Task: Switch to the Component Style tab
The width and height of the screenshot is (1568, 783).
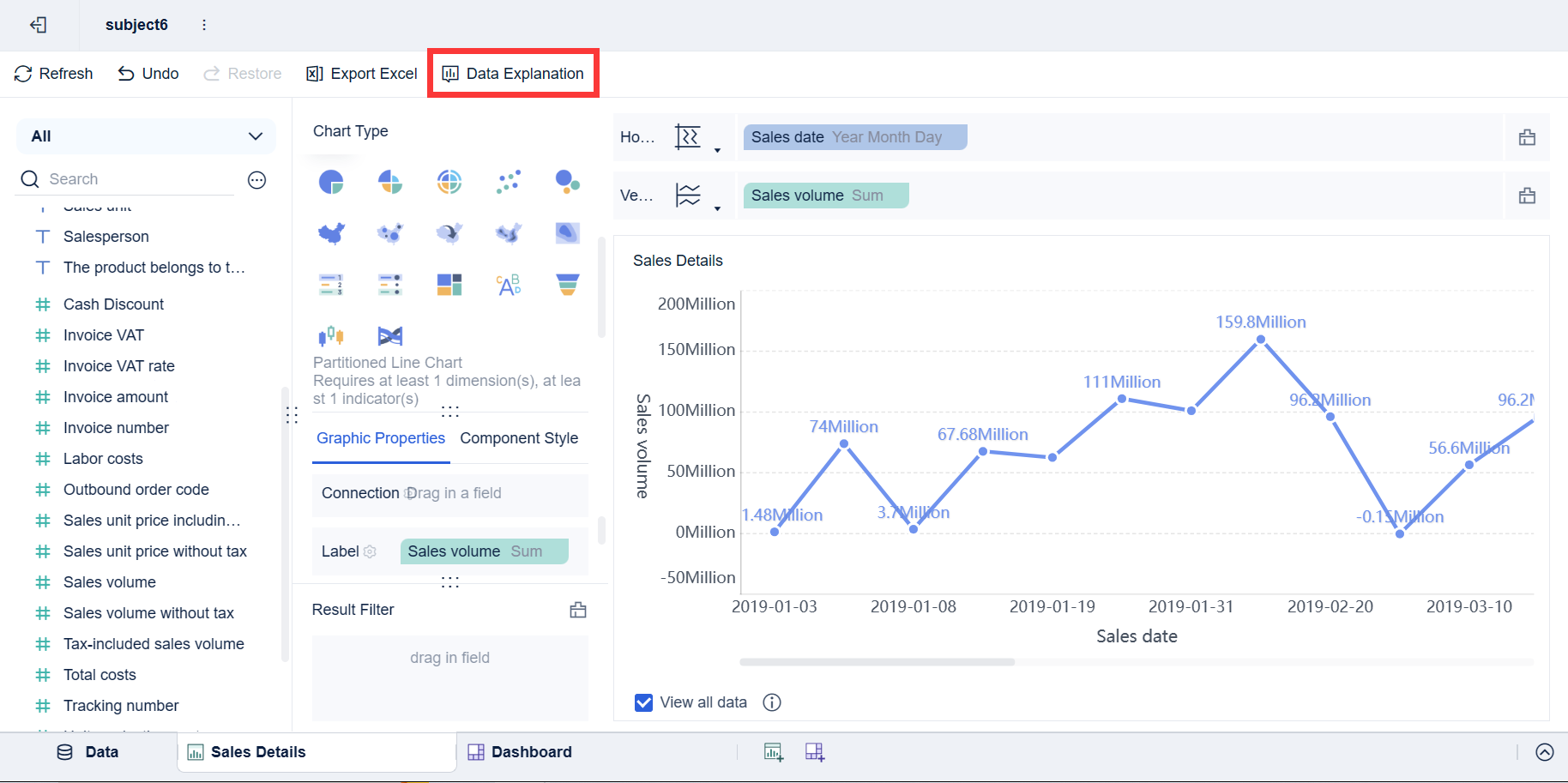Action: pyautogui.click(x=518, y=438)
